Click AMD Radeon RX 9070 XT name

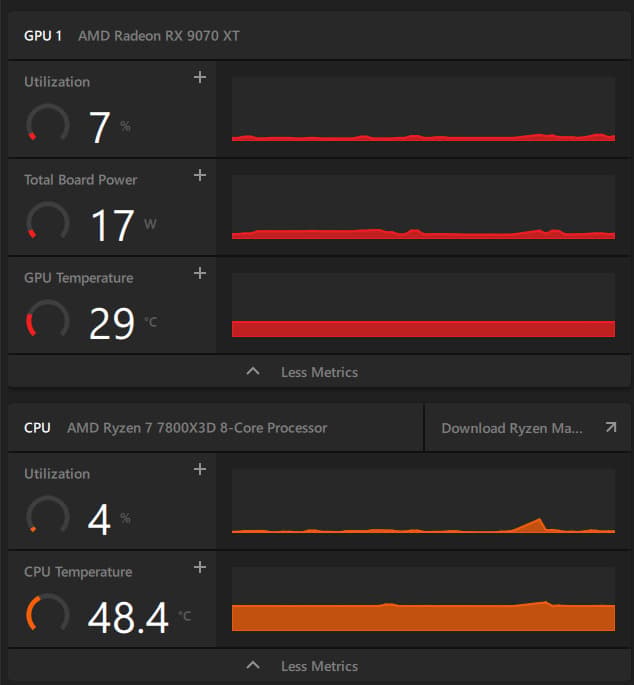tap(159, 36)
